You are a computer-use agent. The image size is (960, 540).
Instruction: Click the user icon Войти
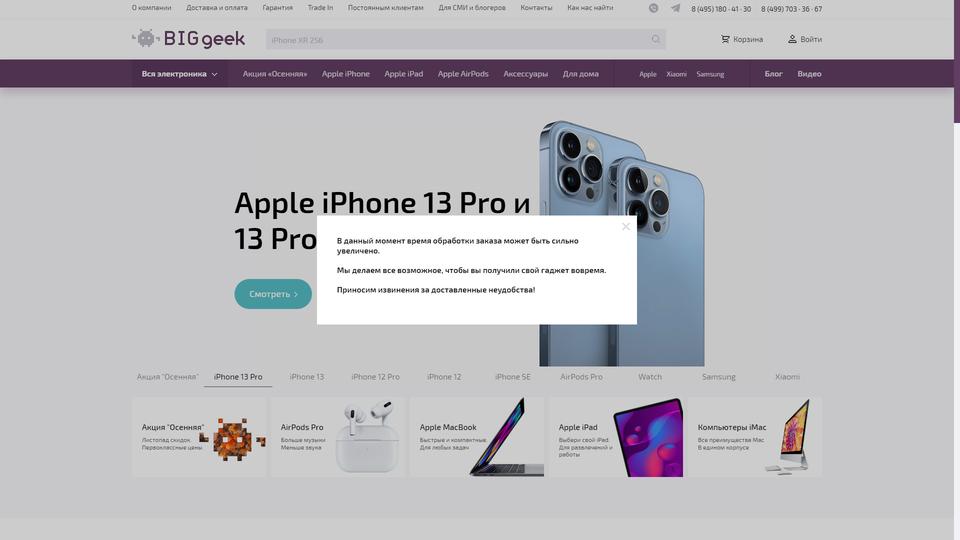792,39
